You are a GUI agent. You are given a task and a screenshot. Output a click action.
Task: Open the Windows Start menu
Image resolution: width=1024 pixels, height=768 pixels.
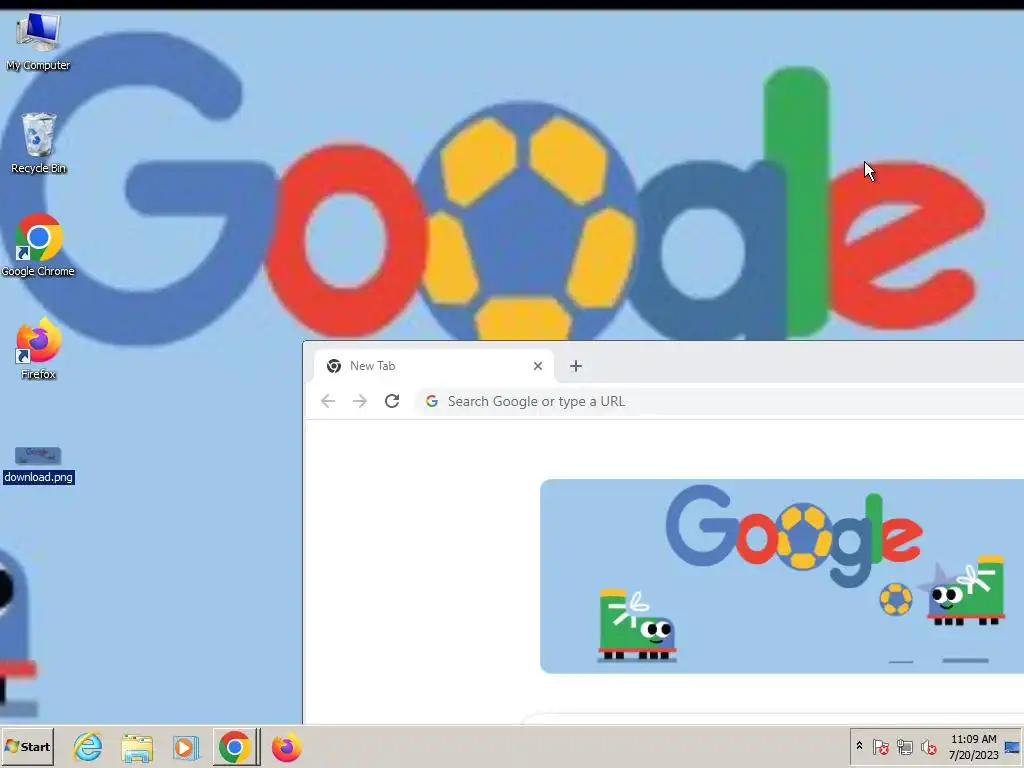(27, 746)
